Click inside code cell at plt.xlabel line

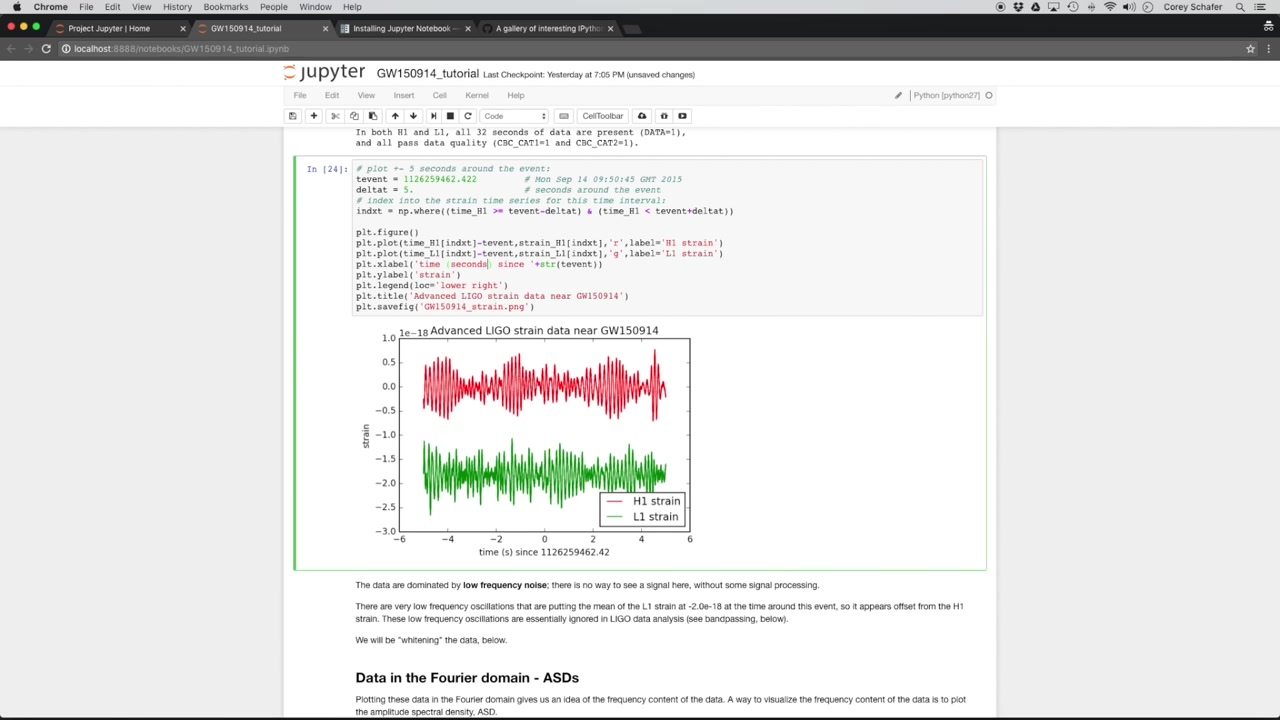479,264
